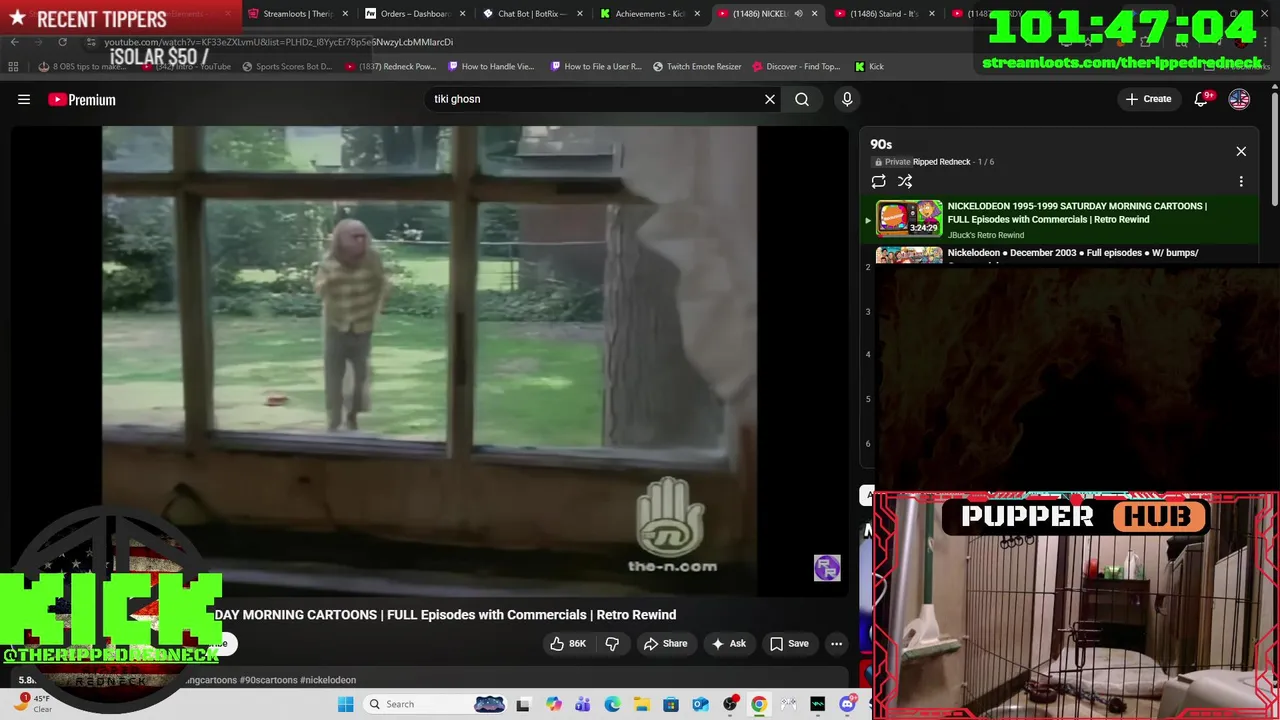Click the Share button
1280x720 pixels.
click(x=666, y=643)
